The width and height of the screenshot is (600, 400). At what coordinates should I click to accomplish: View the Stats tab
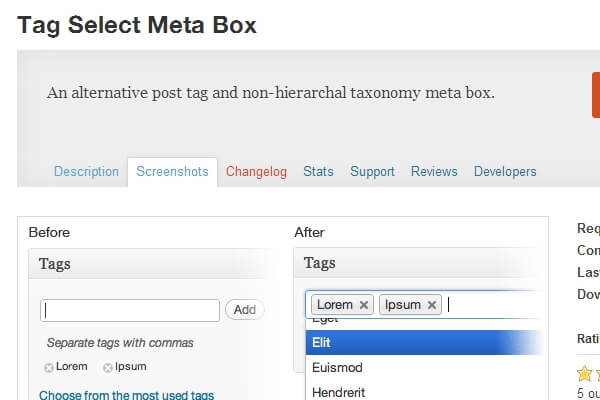pyautogui.click(x=318, y=172)
